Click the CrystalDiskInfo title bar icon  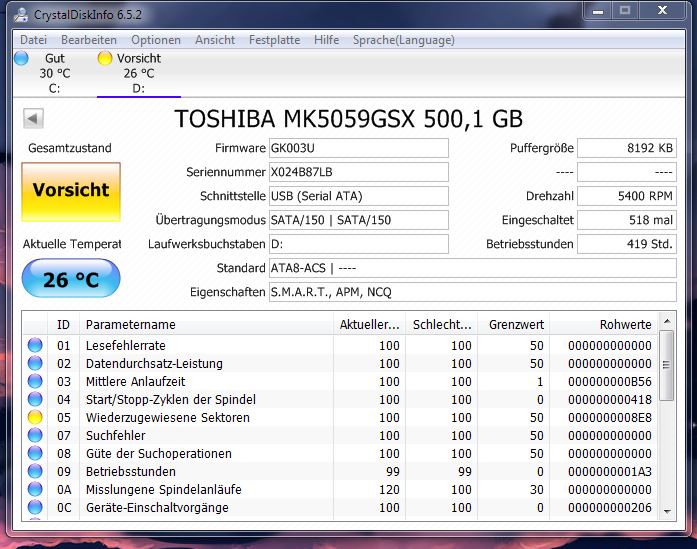click(x=20, y=15)
